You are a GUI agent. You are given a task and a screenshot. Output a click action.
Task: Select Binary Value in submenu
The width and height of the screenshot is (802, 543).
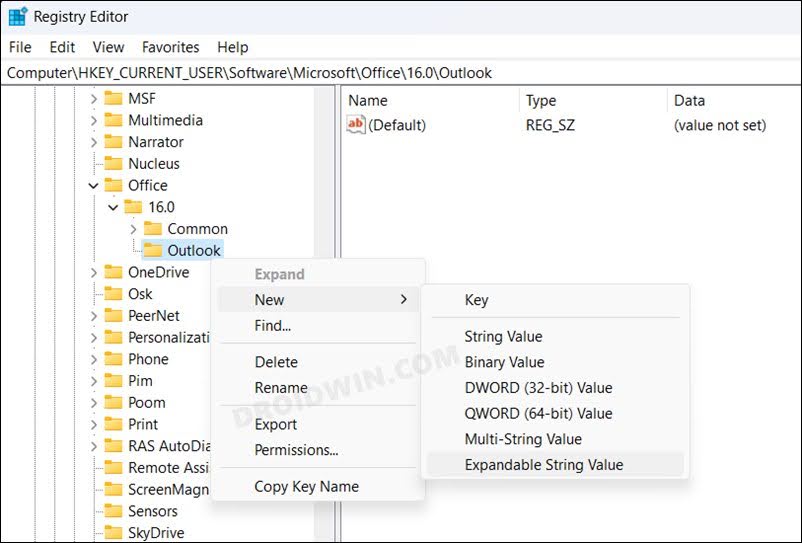pyautogui.click(x=555, y=362)
